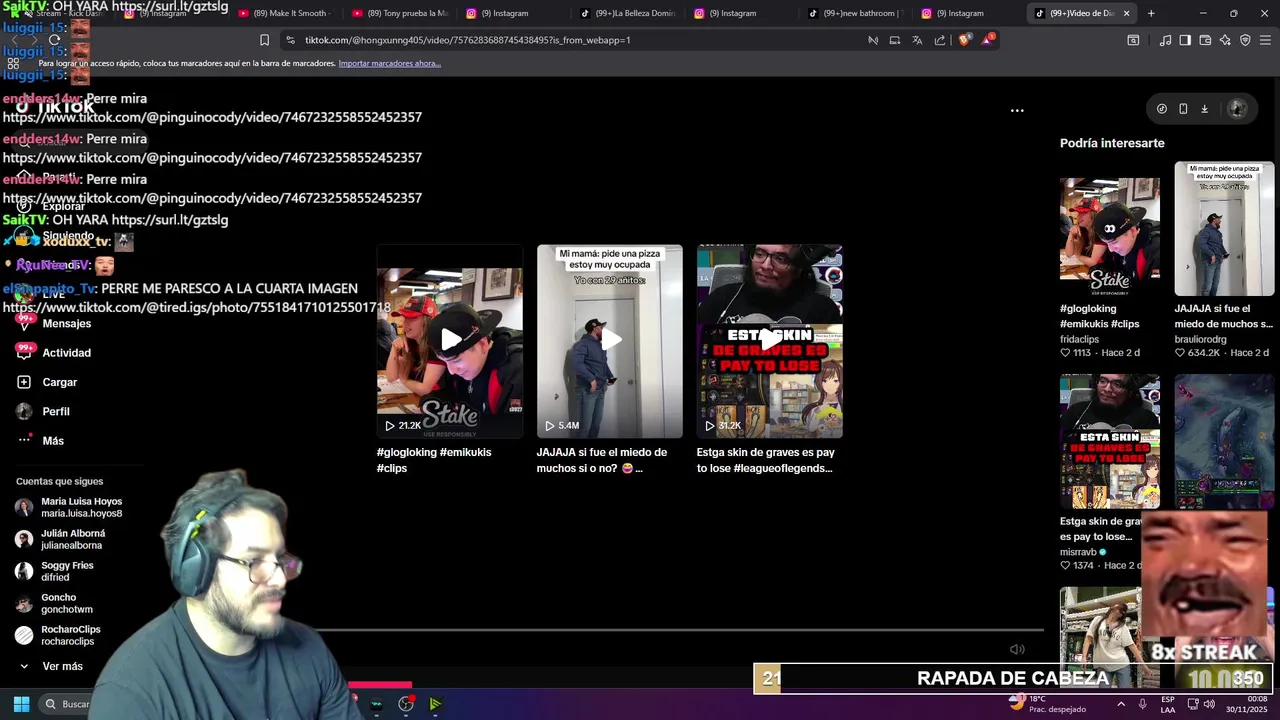Switch to the 'La Belleza Domin' TikTok tab
The image size is (1280, 720).
coord(628,13)
